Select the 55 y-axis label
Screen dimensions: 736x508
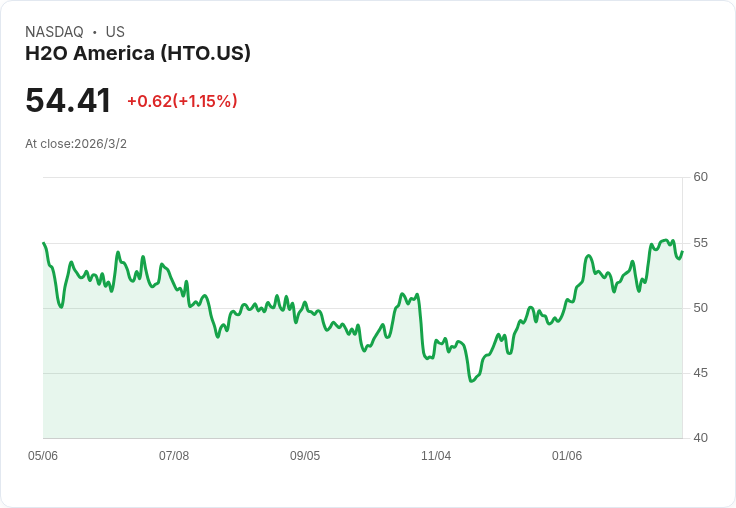[x=701, y=243]
